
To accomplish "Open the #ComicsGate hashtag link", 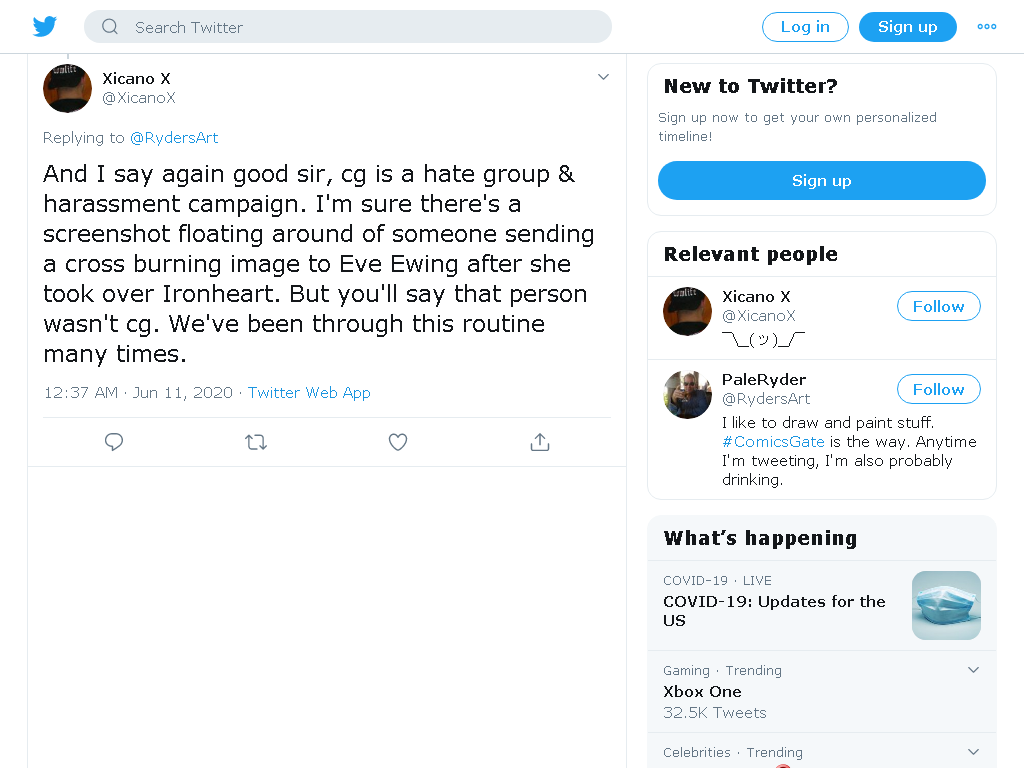I will pyautogui.click(x=773, y=441).
